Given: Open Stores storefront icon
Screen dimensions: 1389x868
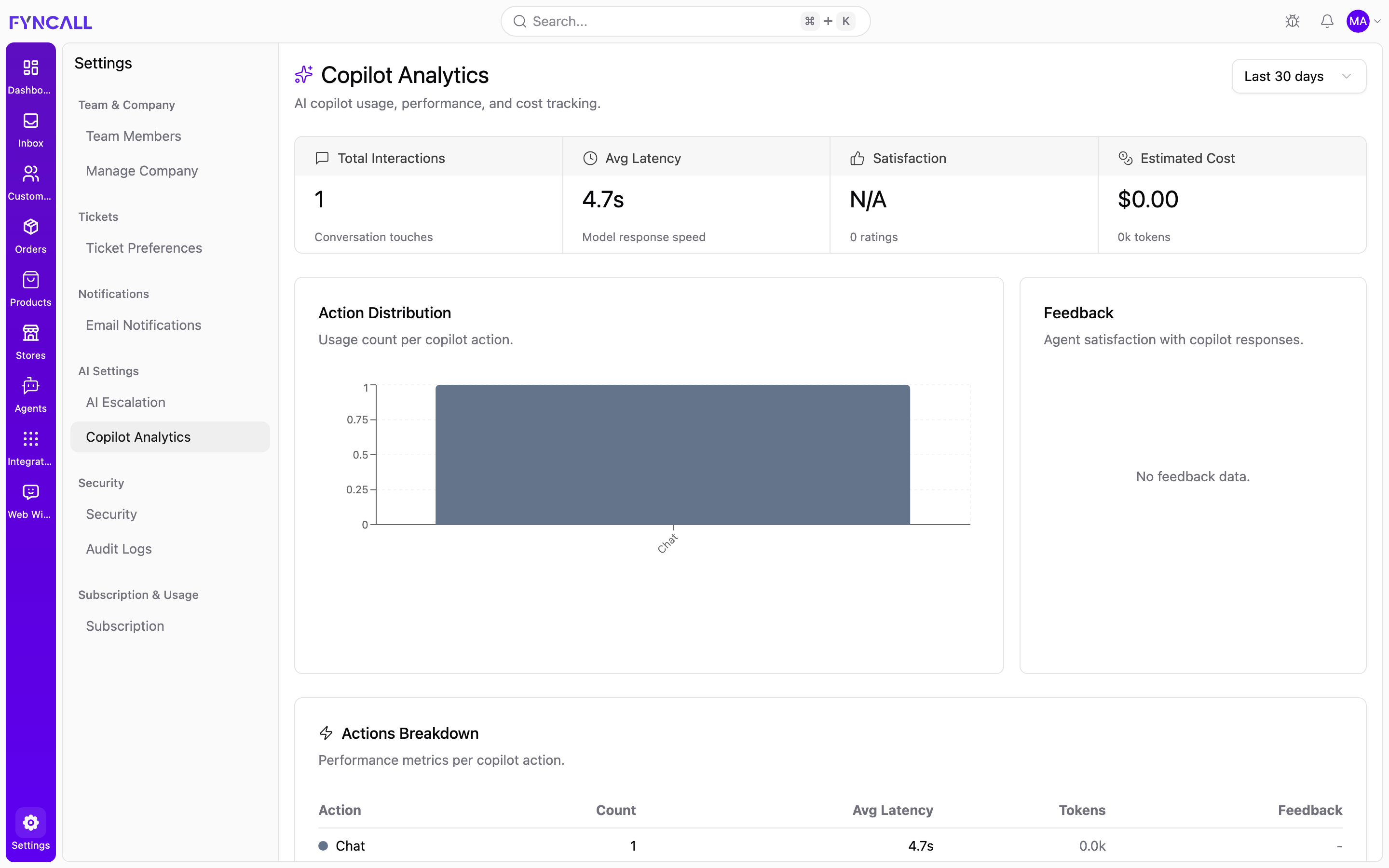Looking at the screenshot, I should [30, 333].
